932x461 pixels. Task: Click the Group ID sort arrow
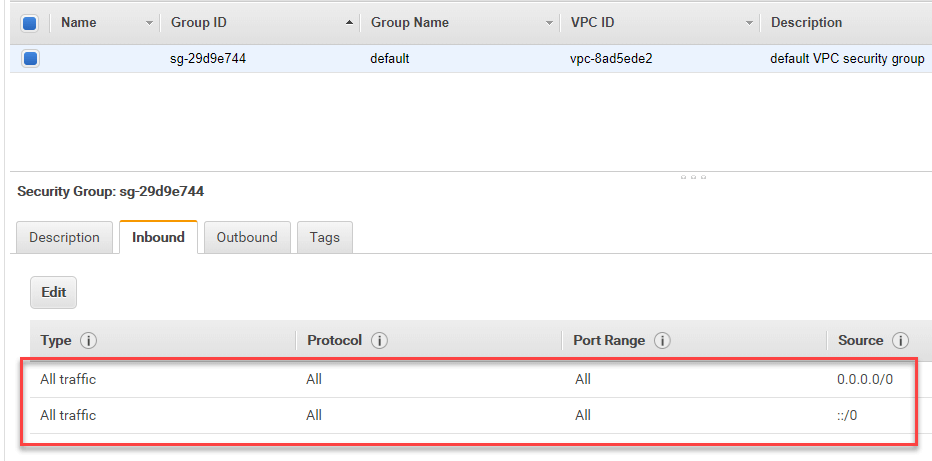pyautogui.click(x=349, y=22)
